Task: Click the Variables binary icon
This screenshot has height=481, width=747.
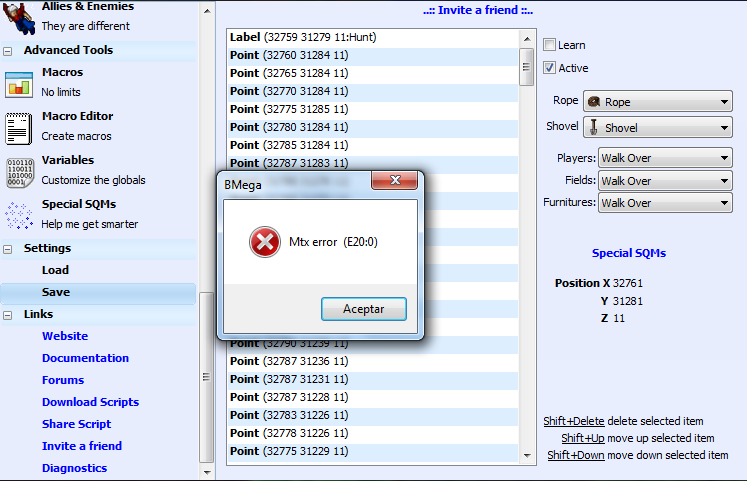Action: coord(19,171)
